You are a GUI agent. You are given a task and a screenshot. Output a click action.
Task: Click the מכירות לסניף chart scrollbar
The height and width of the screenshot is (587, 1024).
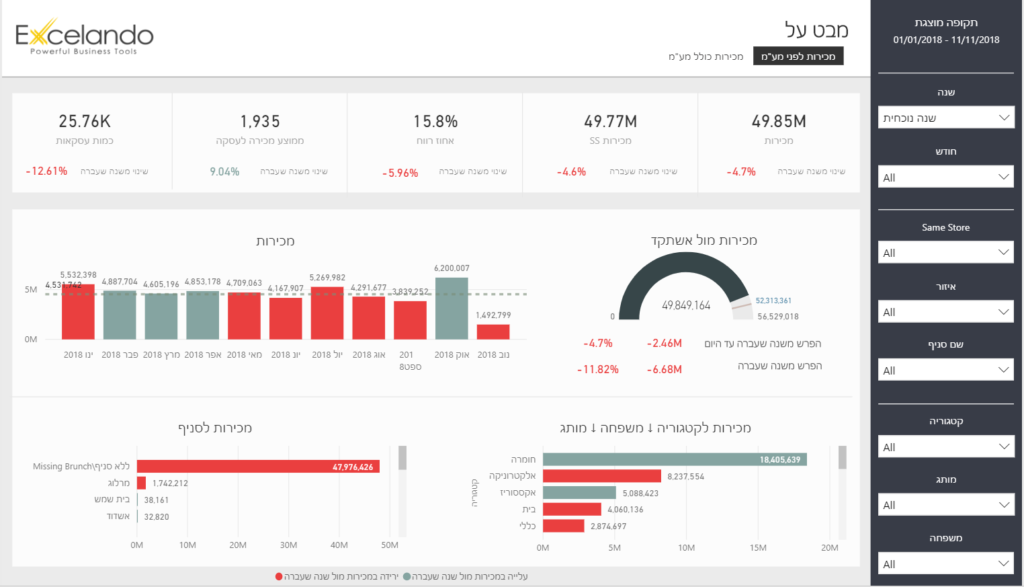click(403, 458)
